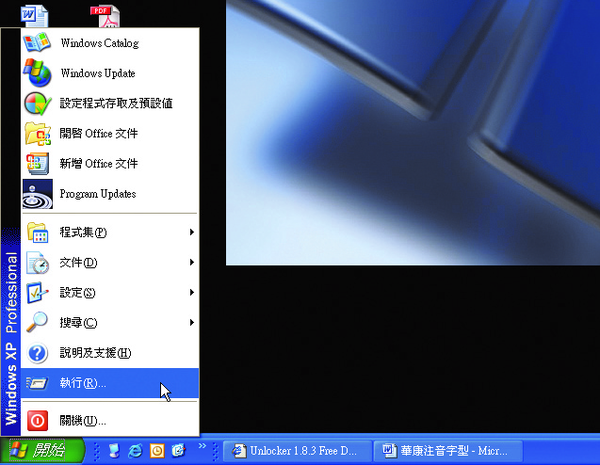This screenshot has width=600, height=465.
Task: Select the Word document desktop icon
Action: click(x=34, y=16)
